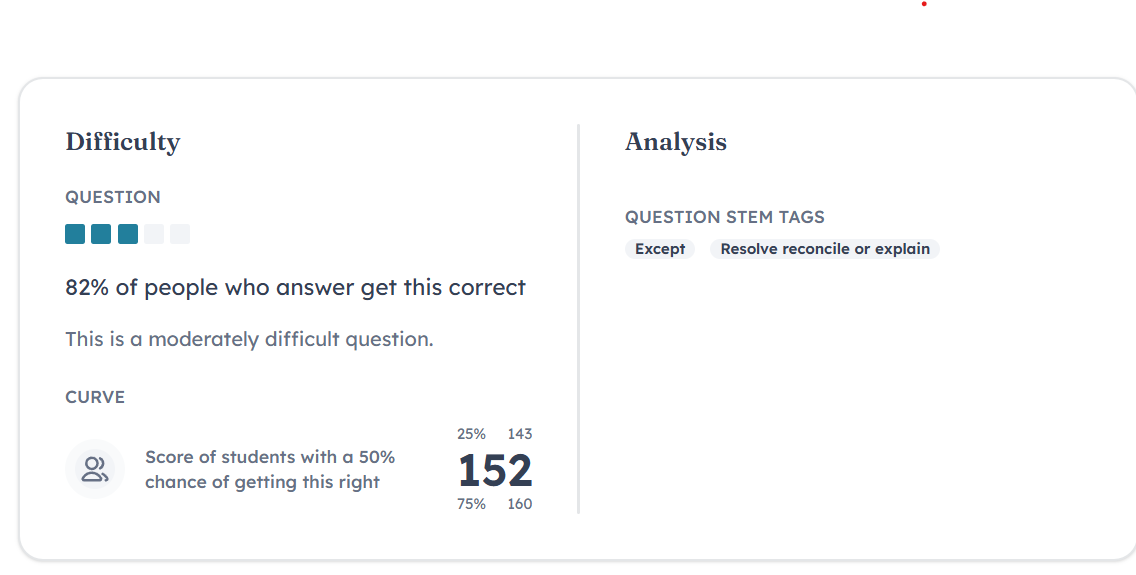The image size is (1136, 575).
Task: Click the "CURVE" section label
Action: [x=95, y=397]
